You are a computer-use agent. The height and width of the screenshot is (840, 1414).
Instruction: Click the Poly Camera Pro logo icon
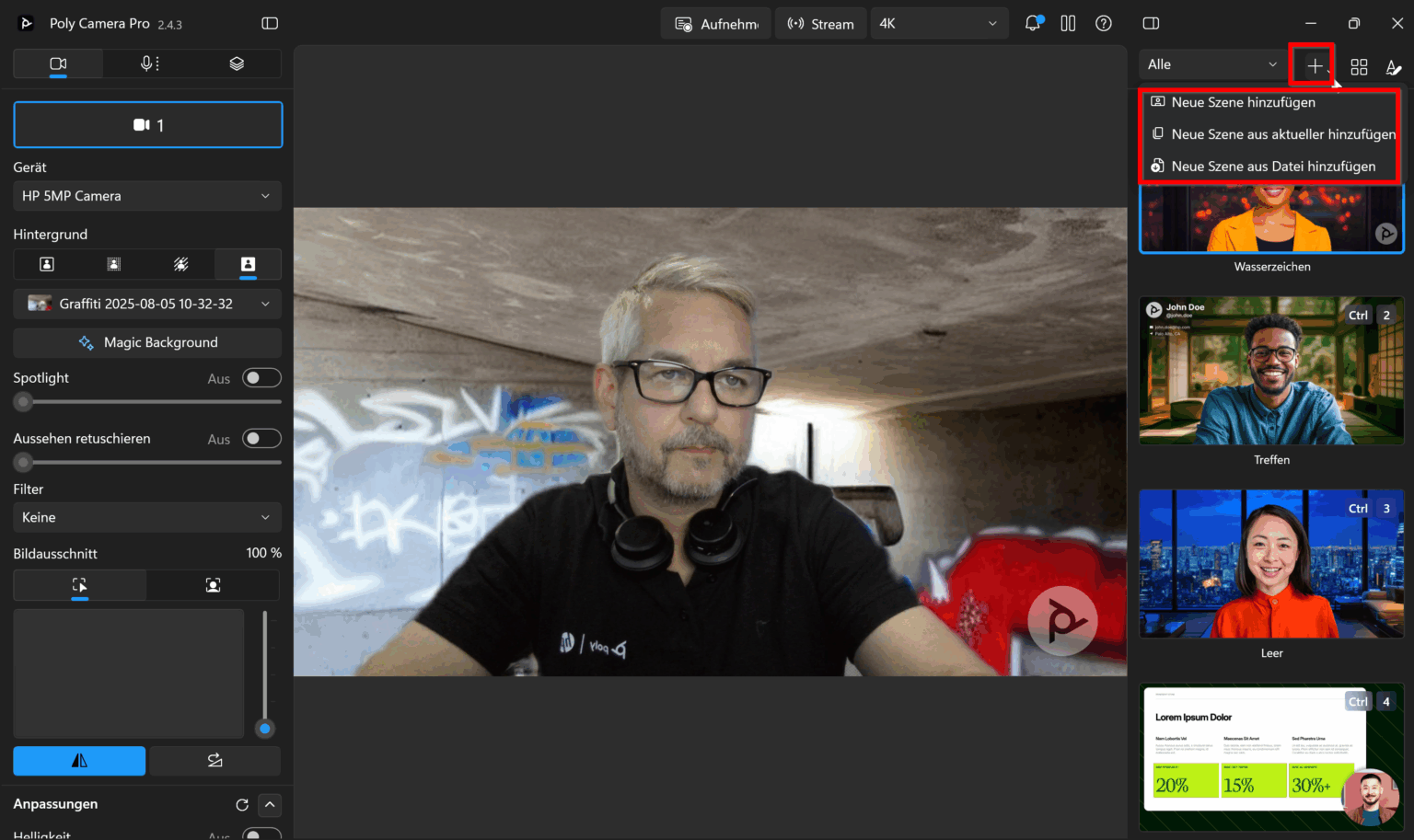click(x=27, y=23)
